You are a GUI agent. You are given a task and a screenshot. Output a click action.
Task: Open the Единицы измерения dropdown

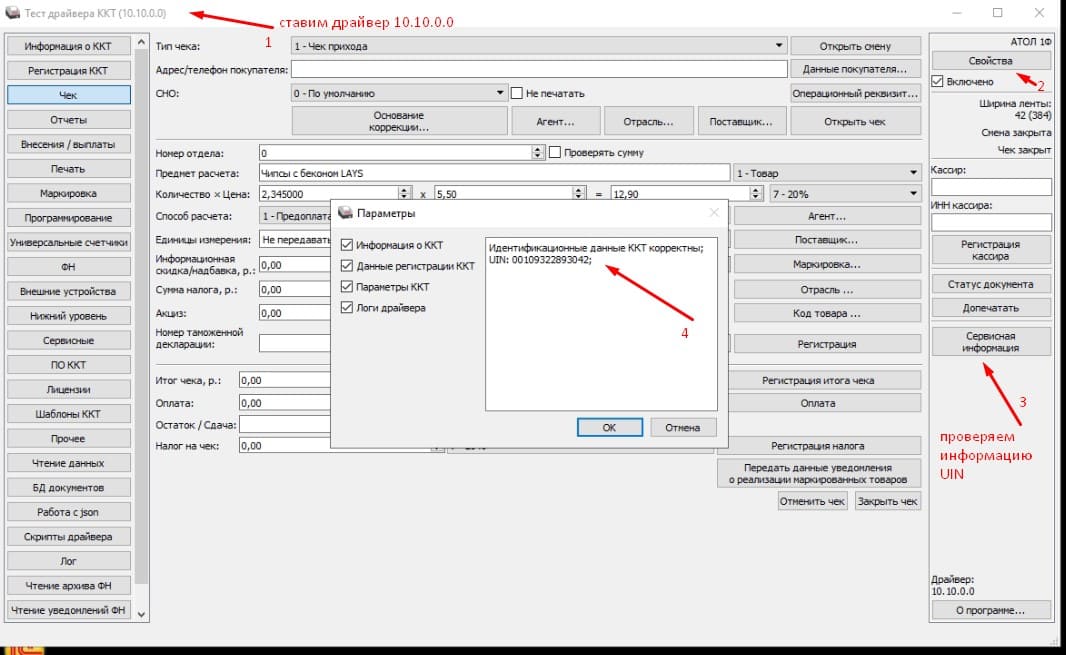point(296,239)
